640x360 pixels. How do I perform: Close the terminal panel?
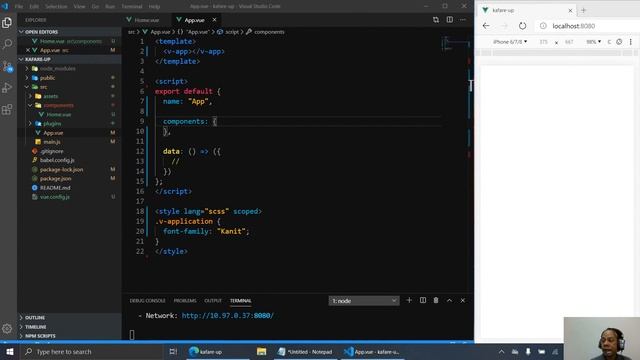463,300
